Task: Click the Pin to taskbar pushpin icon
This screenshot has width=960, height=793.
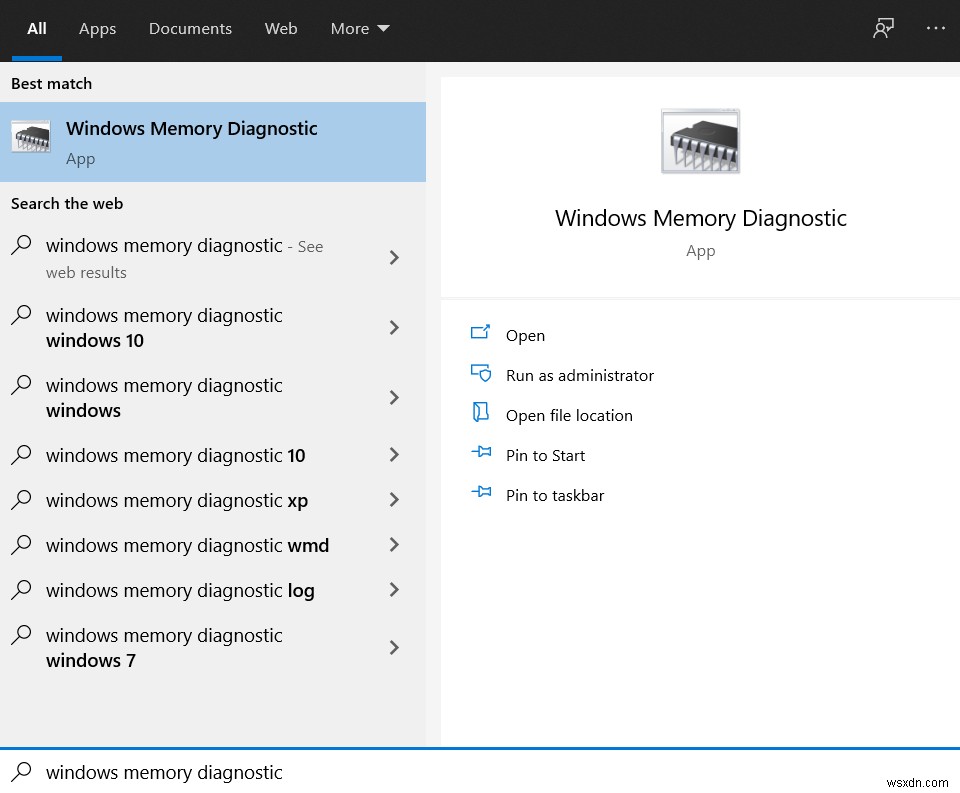Action: pyautogui.click(x=481, y=494)
